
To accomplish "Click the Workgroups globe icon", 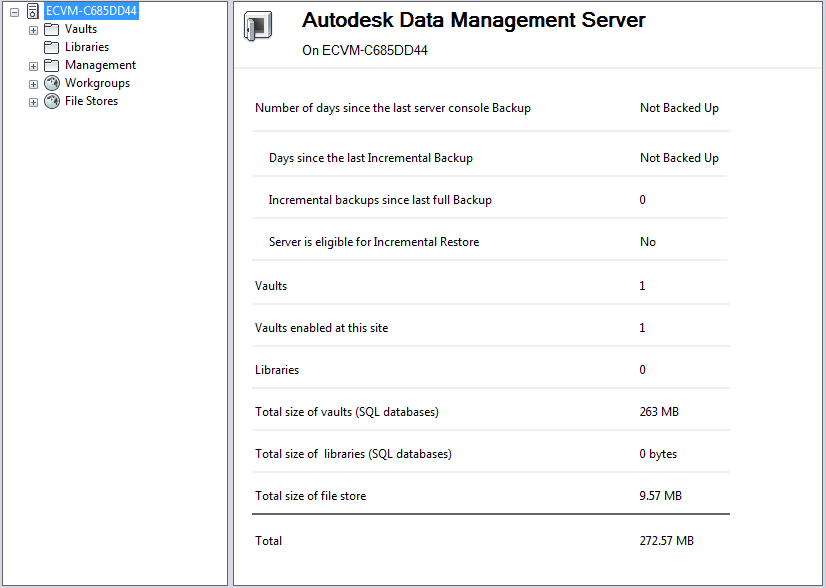I will pos(52,83).
